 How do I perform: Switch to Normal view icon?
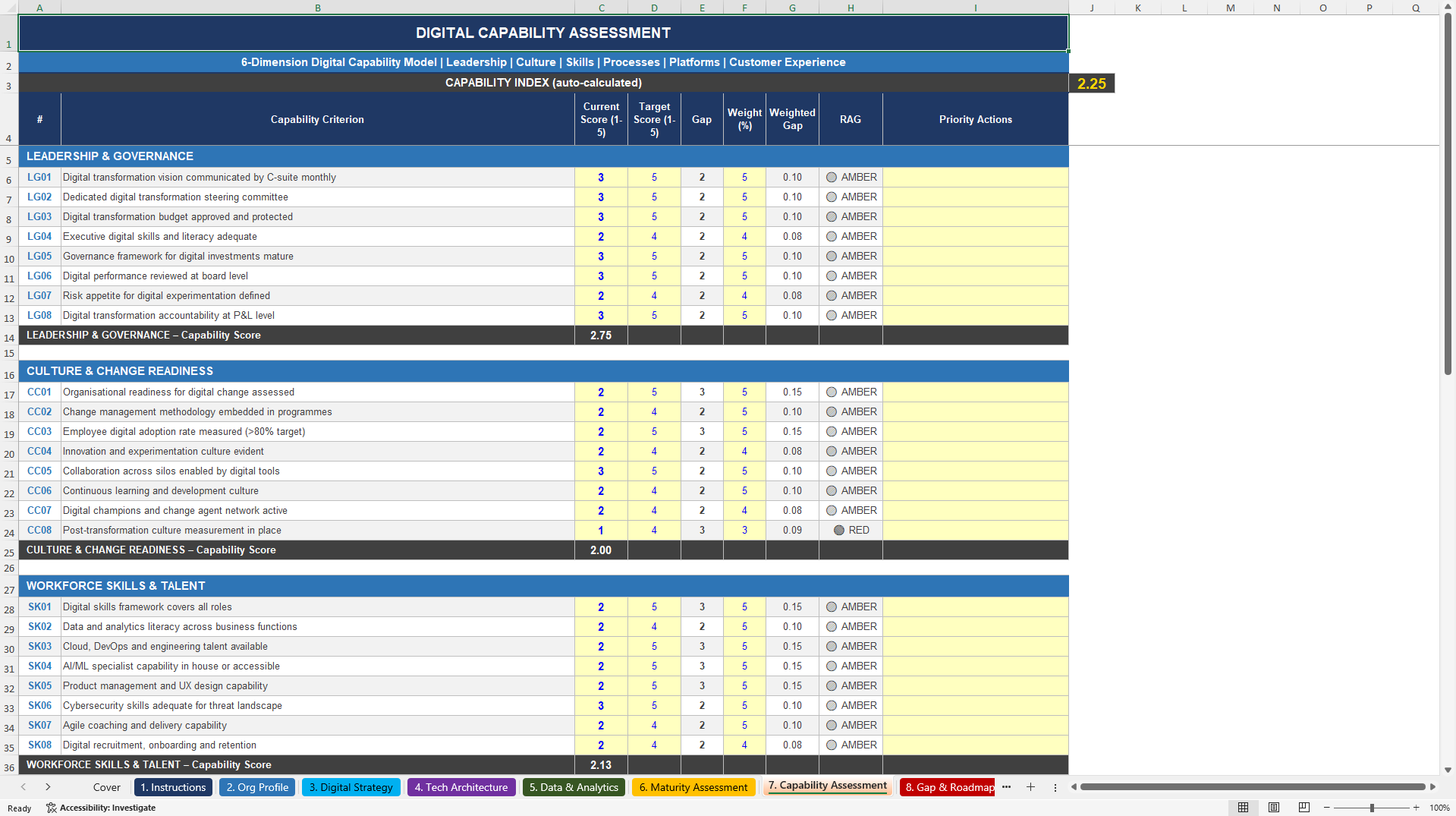pyautogui.click(x=1243, y=808)
